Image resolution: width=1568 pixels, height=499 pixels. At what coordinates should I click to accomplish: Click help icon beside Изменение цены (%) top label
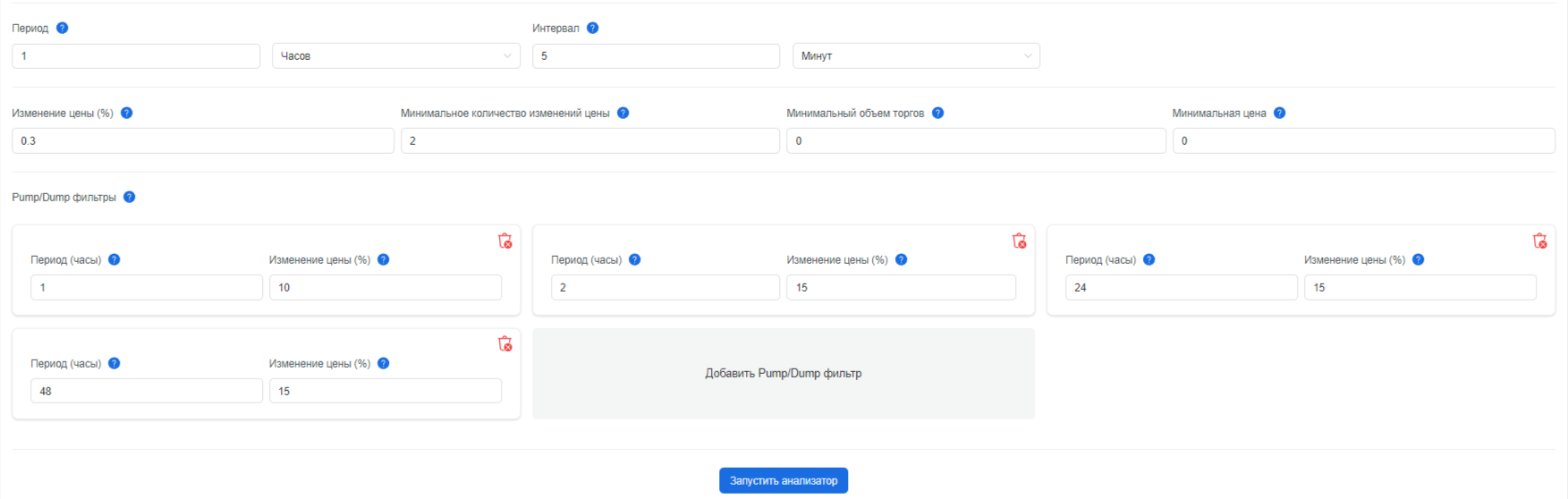pos(126,113)
